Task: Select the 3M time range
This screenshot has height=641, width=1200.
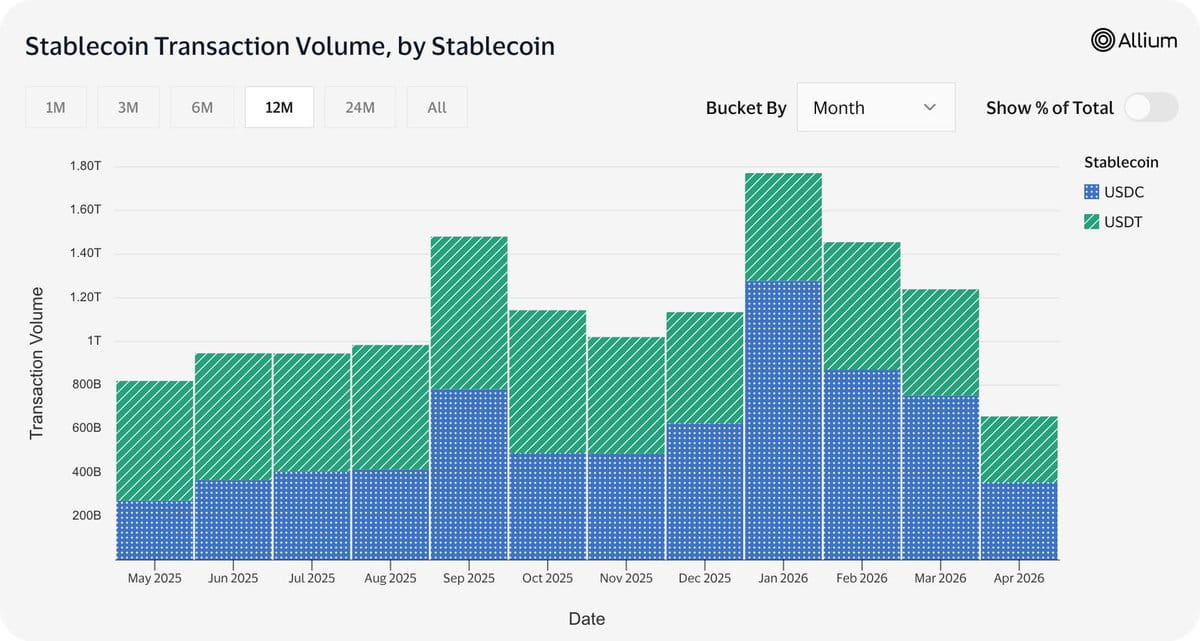Action: (128, 107)
